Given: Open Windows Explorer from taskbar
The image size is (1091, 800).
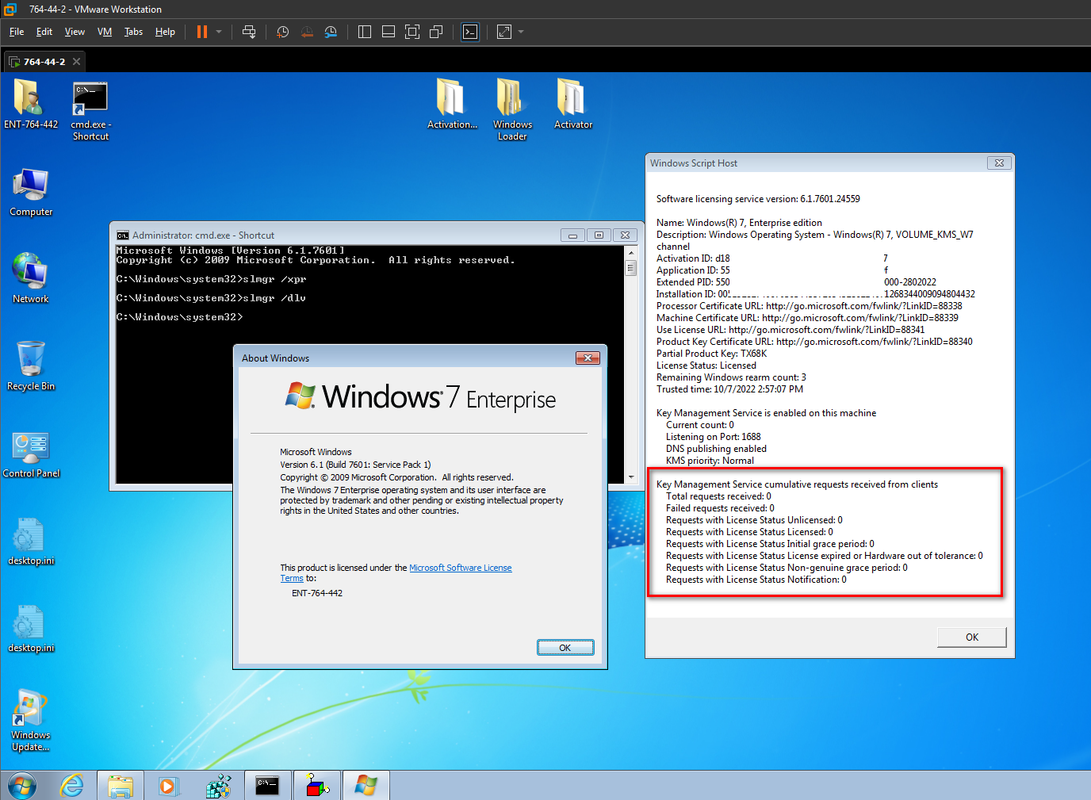Looking at the screenshot, I should [x=120, y=786].
